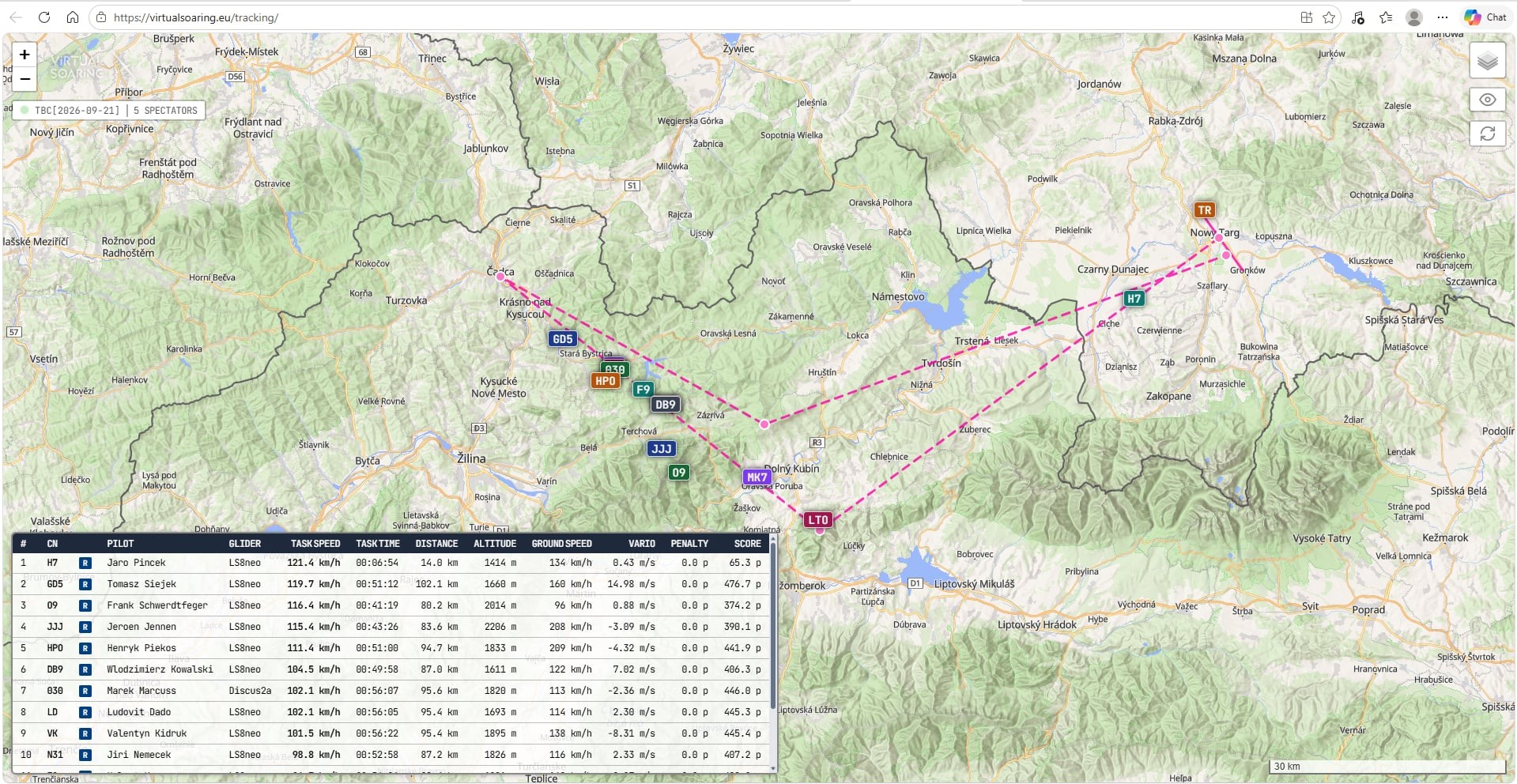Select the JJJ glider marker on map
Screen dimensions: 1517x784
[x=662, y=449]
